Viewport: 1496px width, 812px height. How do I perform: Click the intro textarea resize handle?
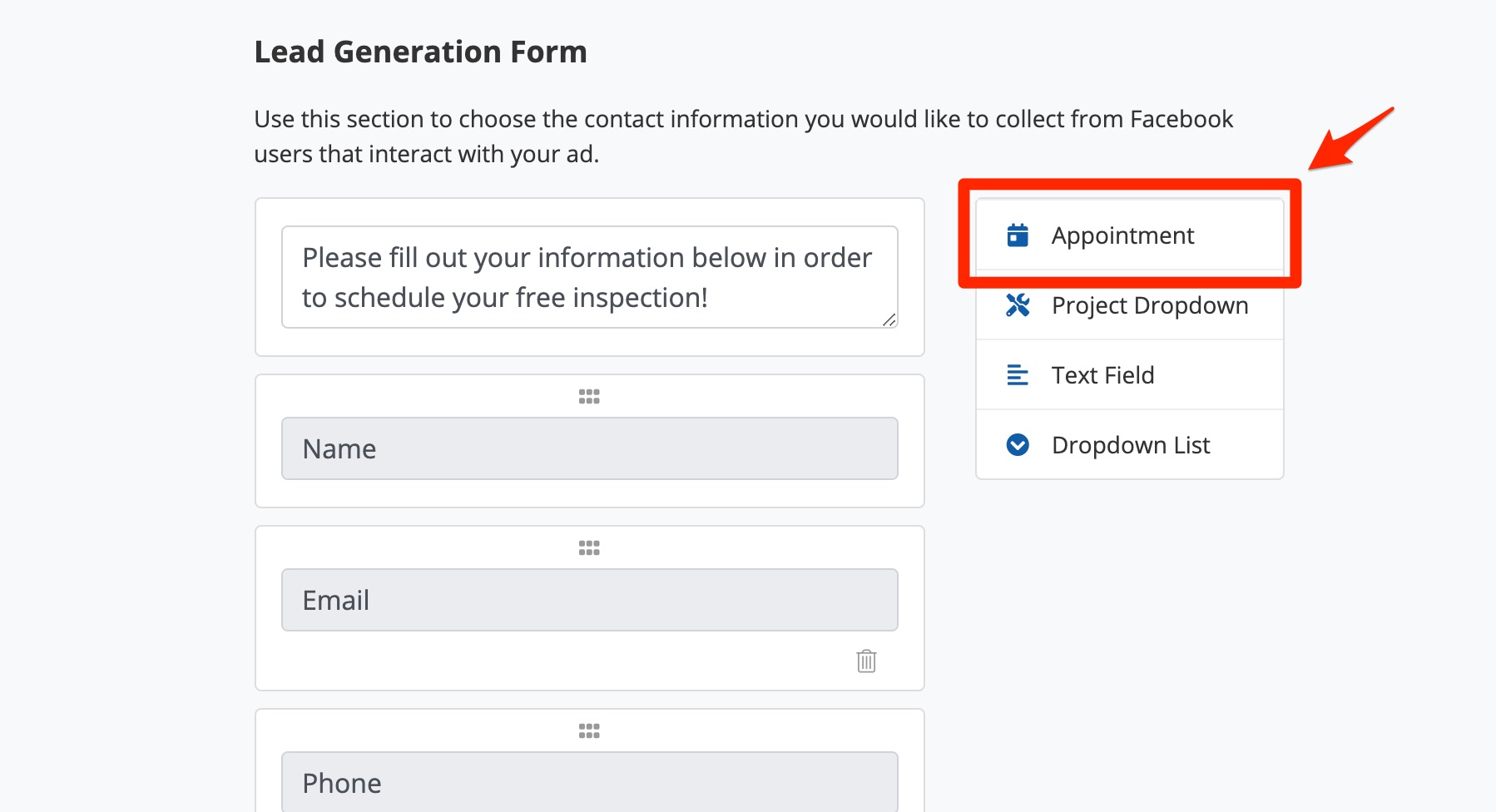889,320
